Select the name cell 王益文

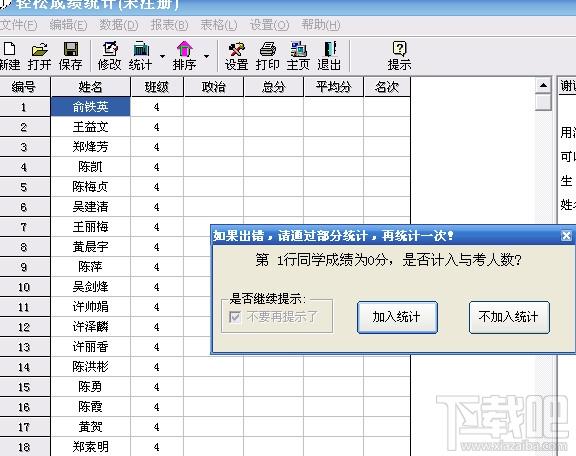[90, 127]
